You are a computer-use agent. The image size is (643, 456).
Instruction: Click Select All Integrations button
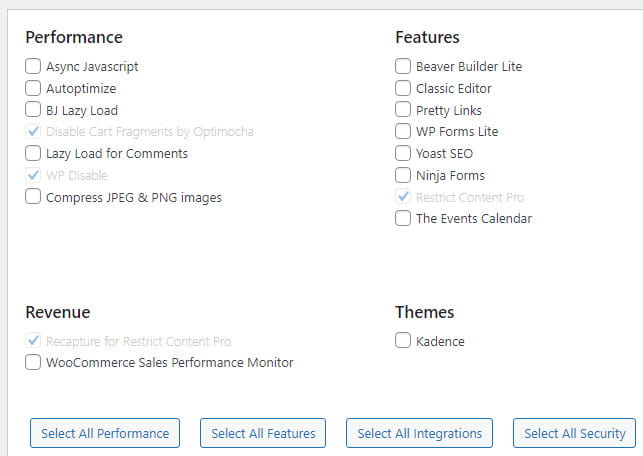[x=419, y=433]
